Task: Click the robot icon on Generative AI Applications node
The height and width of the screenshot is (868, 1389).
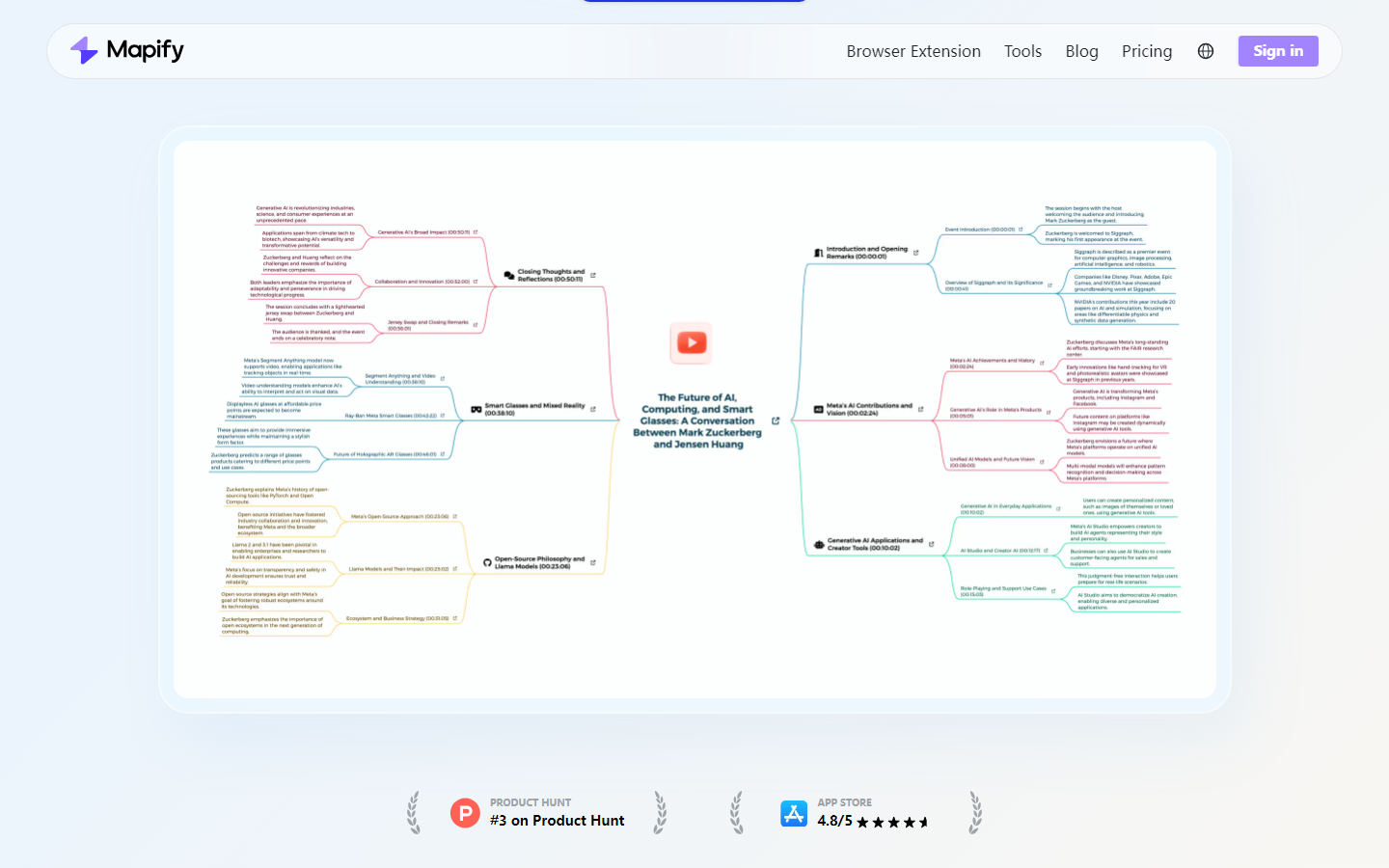Action: click(819, 544)
